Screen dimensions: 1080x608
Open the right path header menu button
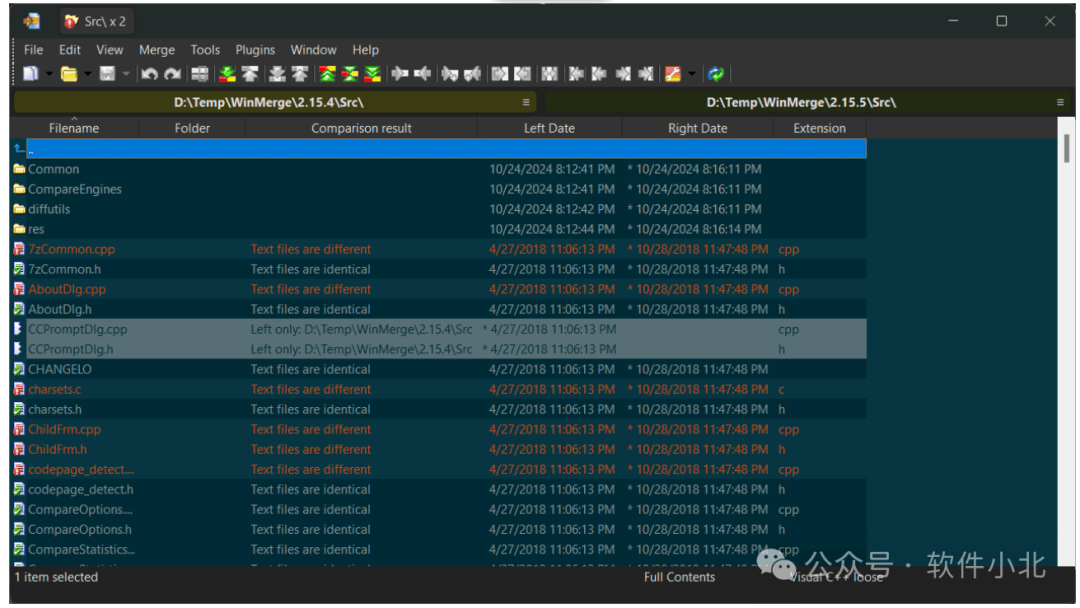click(1060, 103)
